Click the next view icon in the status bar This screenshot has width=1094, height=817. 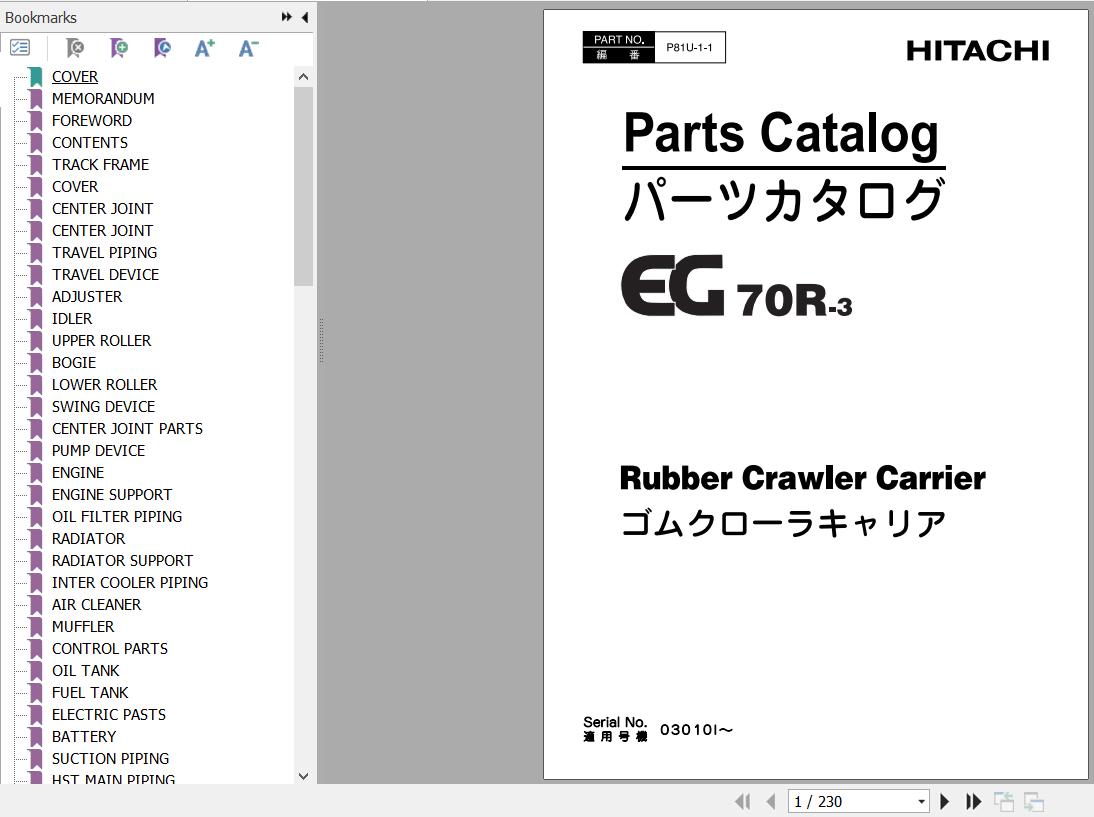[x=1033, y=802]
